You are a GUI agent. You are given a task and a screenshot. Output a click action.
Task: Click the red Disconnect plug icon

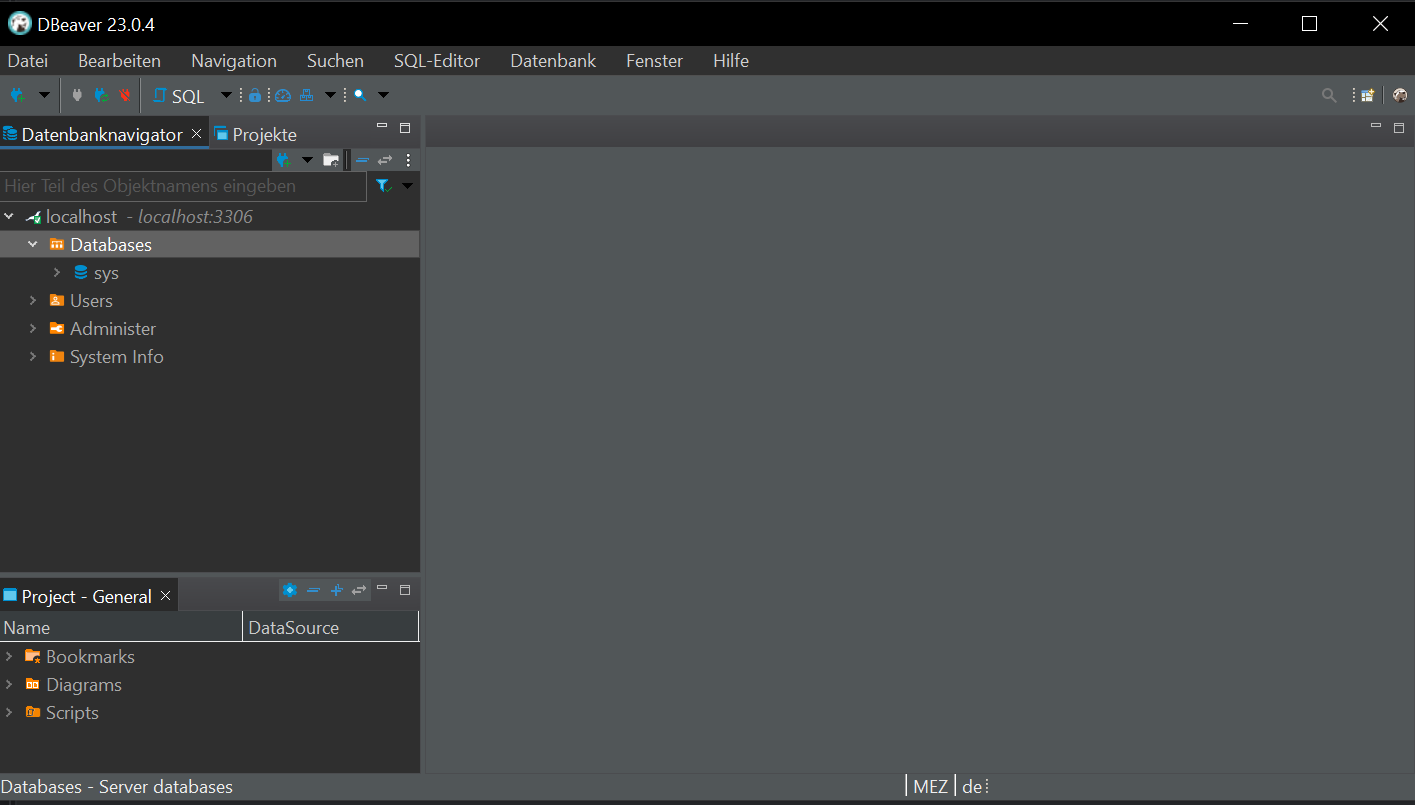pyautogui.click(x=125, y=96)
